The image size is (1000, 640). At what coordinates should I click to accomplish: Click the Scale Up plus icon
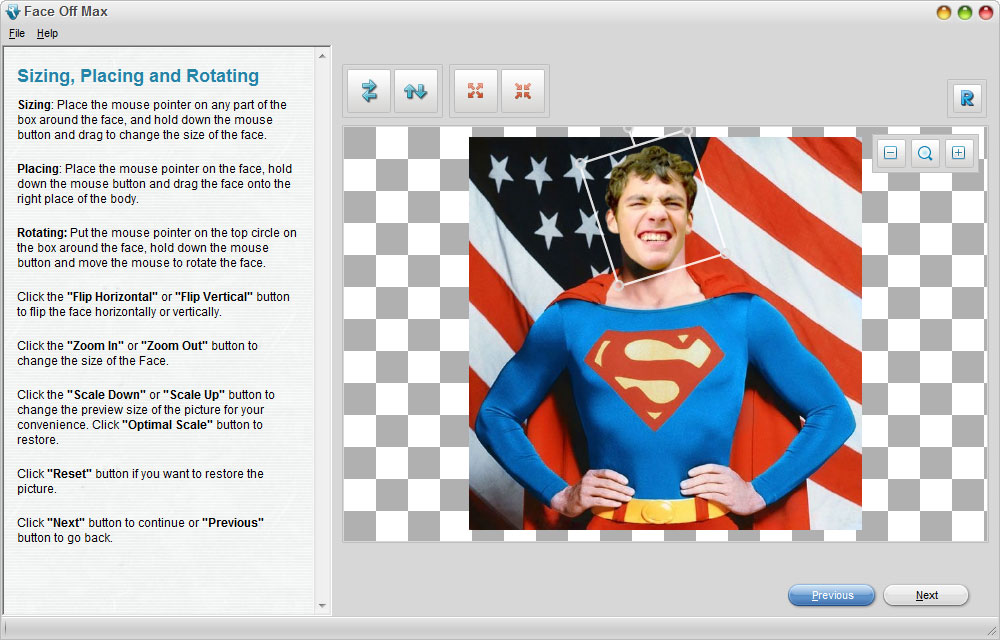point(959,153)
